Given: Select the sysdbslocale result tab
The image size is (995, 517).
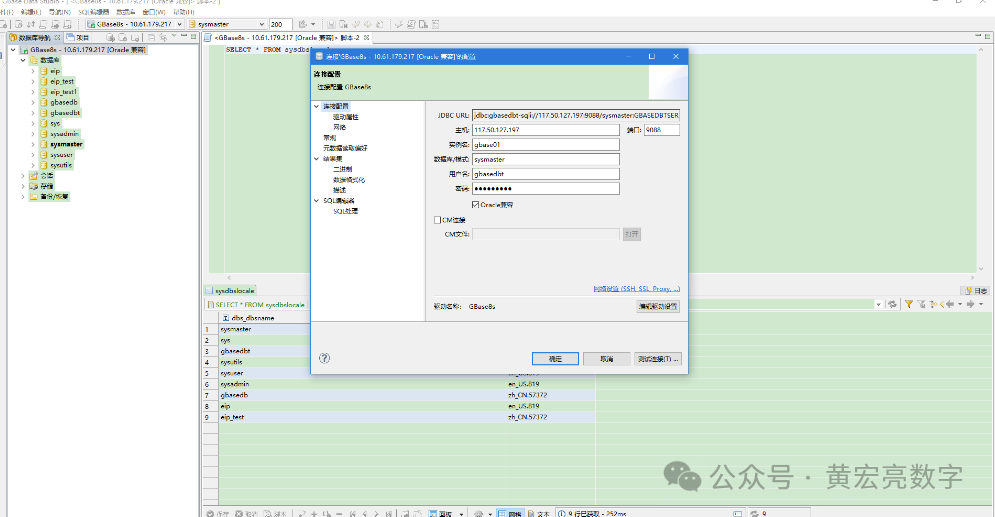Looking at the screenshot, I should (230, 291).
